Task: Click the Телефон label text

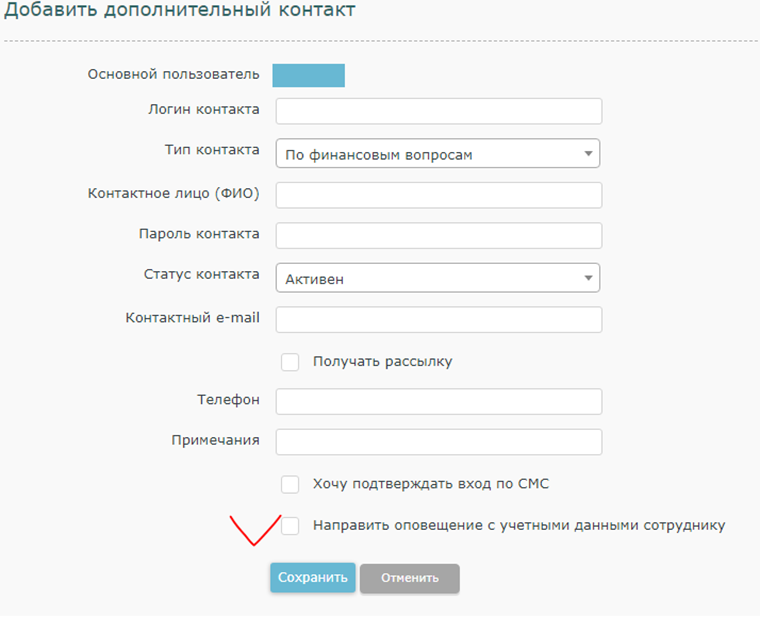Action: click(x=228, y=400)
